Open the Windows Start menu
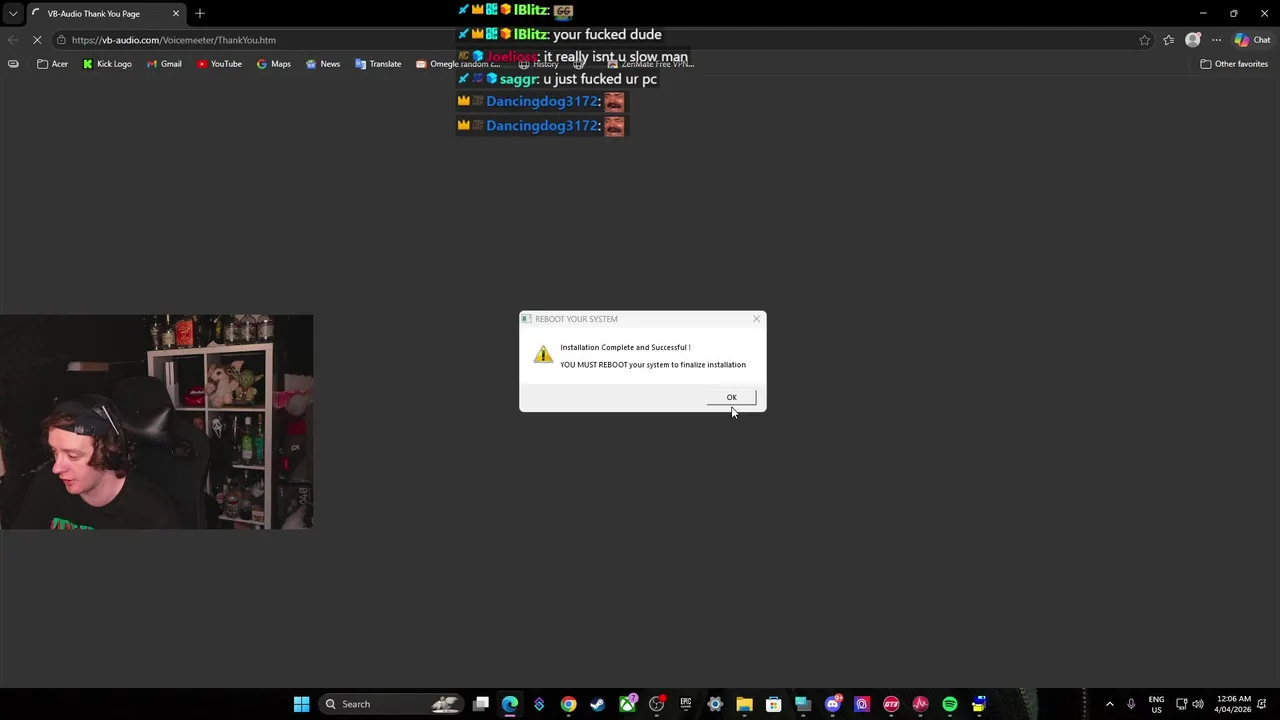This screenshot has height=720, width=1280. 301,704
